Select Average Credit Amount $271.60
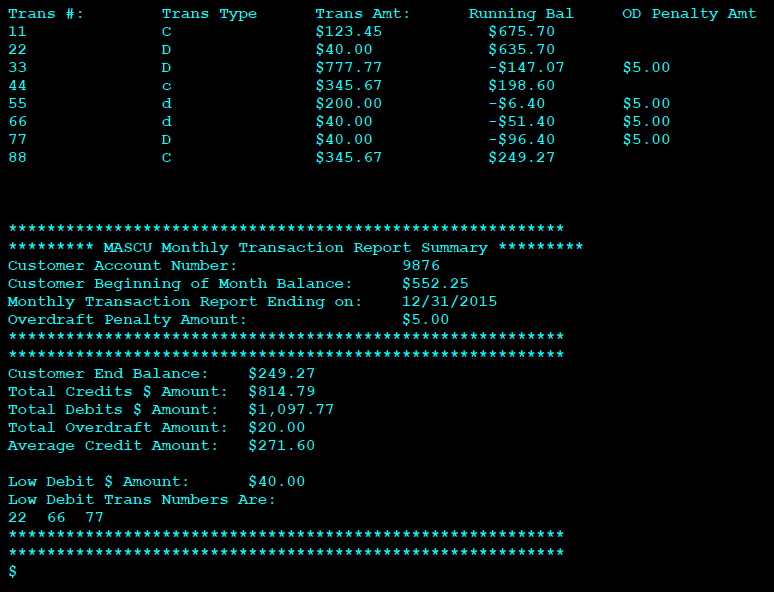The height and width of the screenshot is (592, 774). click(281, 446)
